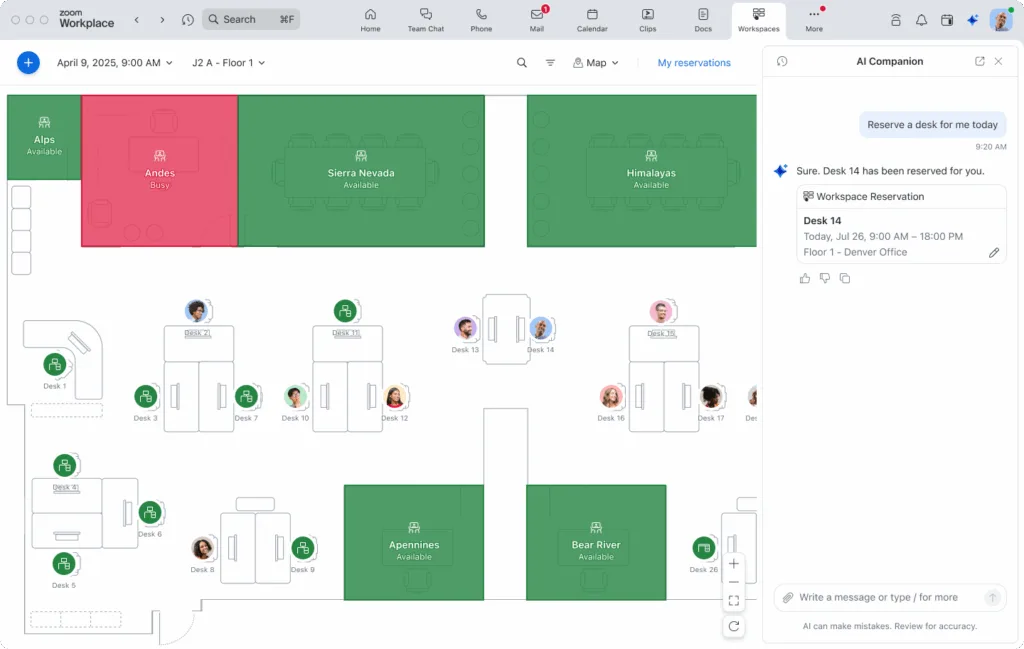1024x649 pixels.
Task: Give thumbs down to AI response
Action: tap(825, 278)
